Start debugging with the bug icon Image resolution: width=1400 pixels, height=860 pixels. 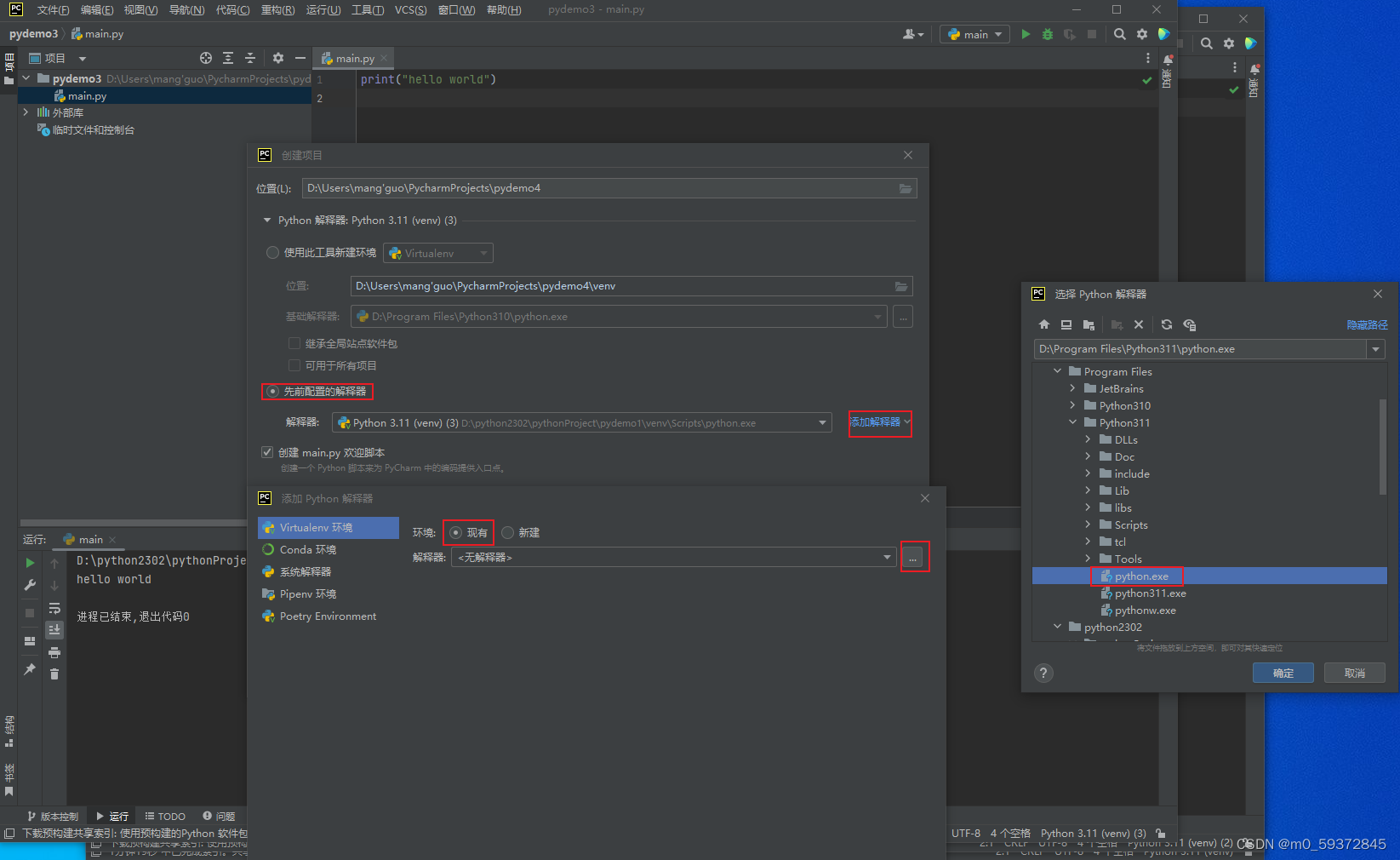[x=1048, y=34]
